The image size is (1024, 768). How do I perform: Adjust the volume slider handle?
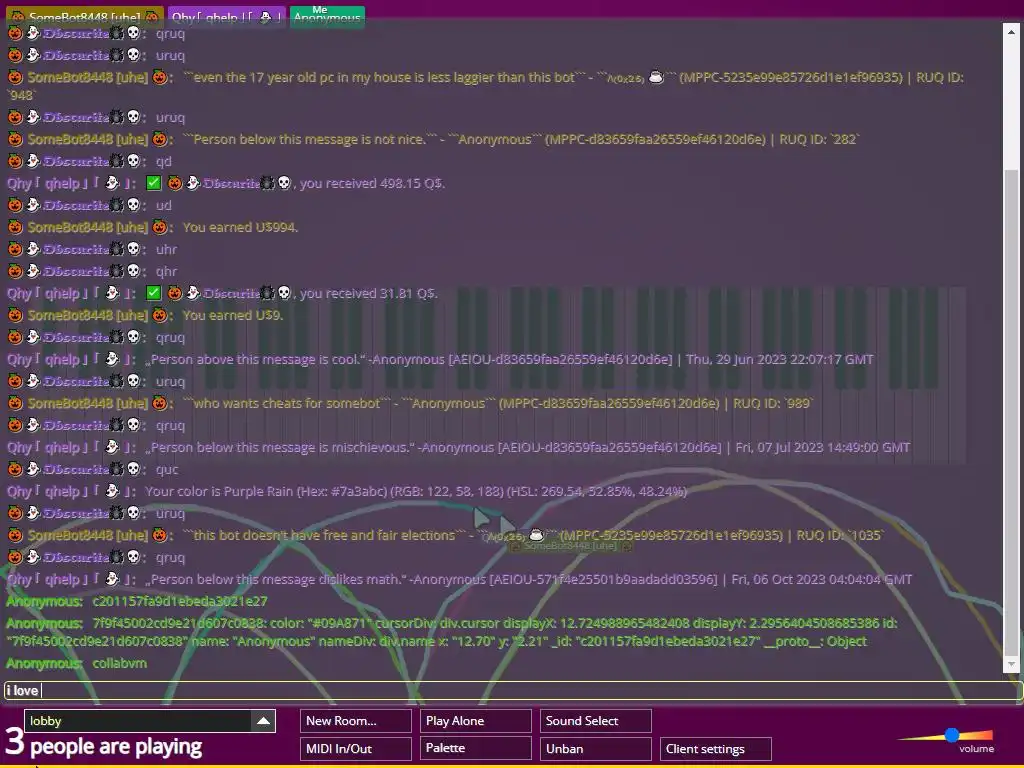click(x=952, y=735)
